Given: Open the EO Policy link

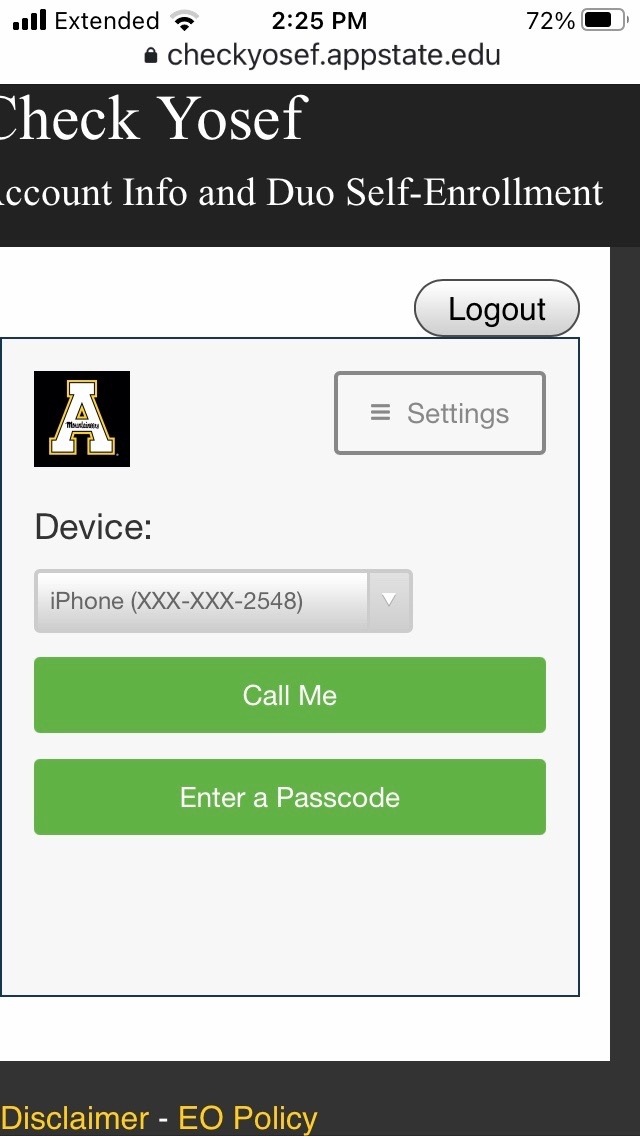Looking at the screenshot, I should click(246, 1117).
